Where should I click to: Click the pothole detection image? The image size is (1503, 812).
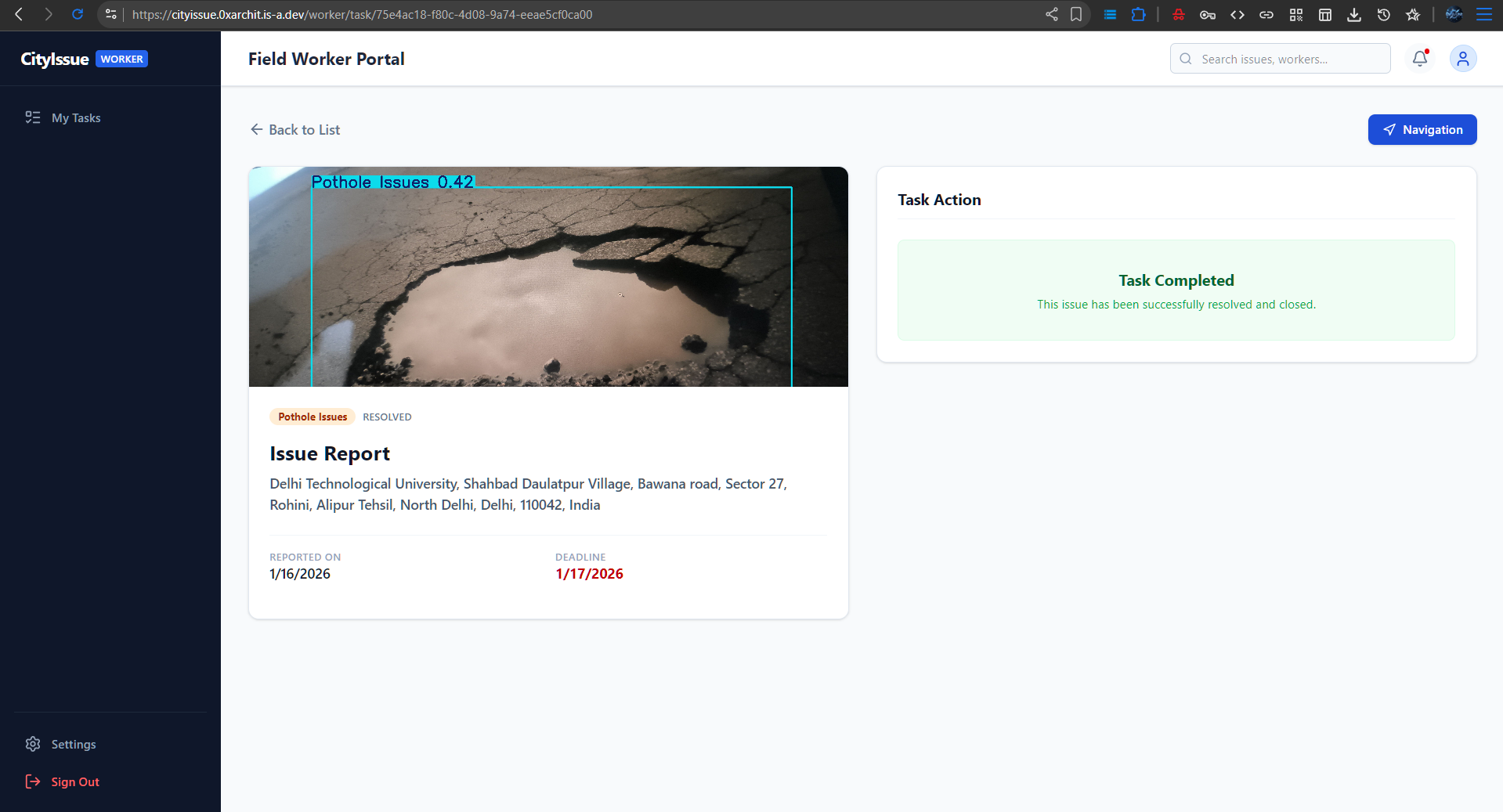click(x=548, y=276)
